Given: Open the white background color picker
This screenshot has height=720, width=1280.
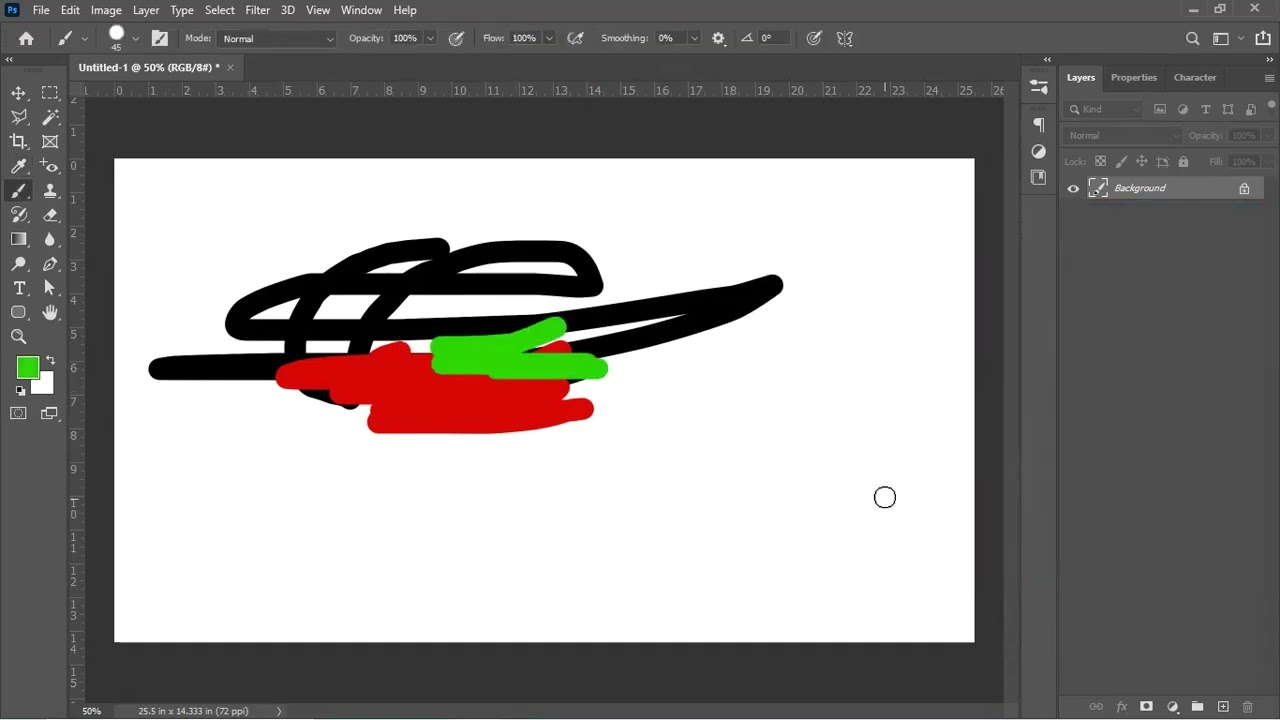Looking at the screenshot, I should pos(45,386).
